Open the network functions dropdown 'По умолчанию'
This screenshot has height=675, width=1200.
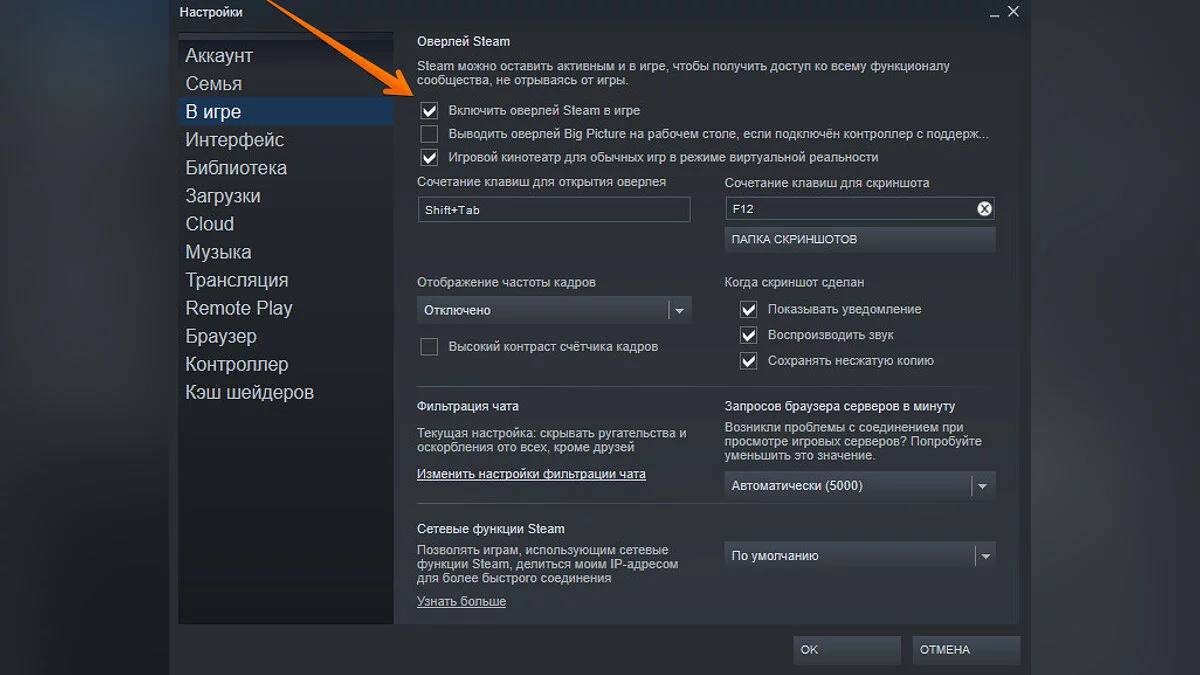click(860, 556)
